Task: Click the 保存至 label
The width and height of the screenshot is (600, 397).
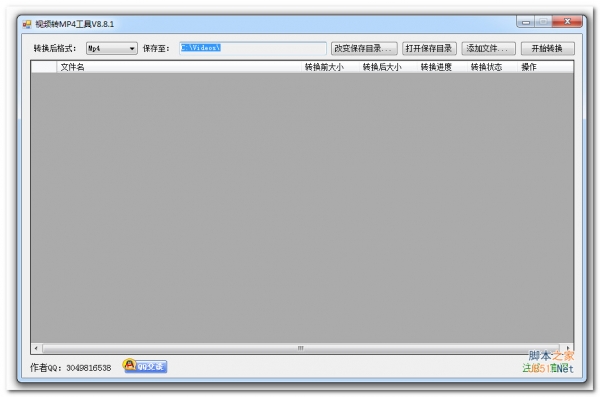Action: (156, 48)
